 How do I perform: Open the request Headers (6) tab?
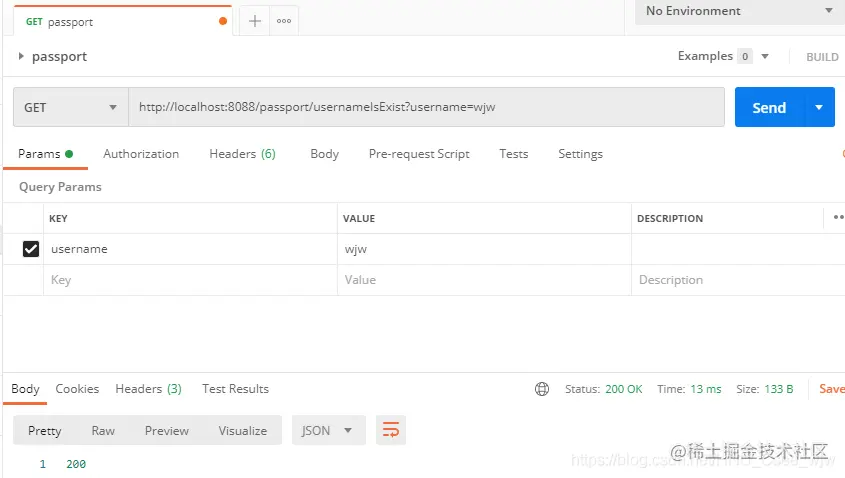[x=243, y=154]
